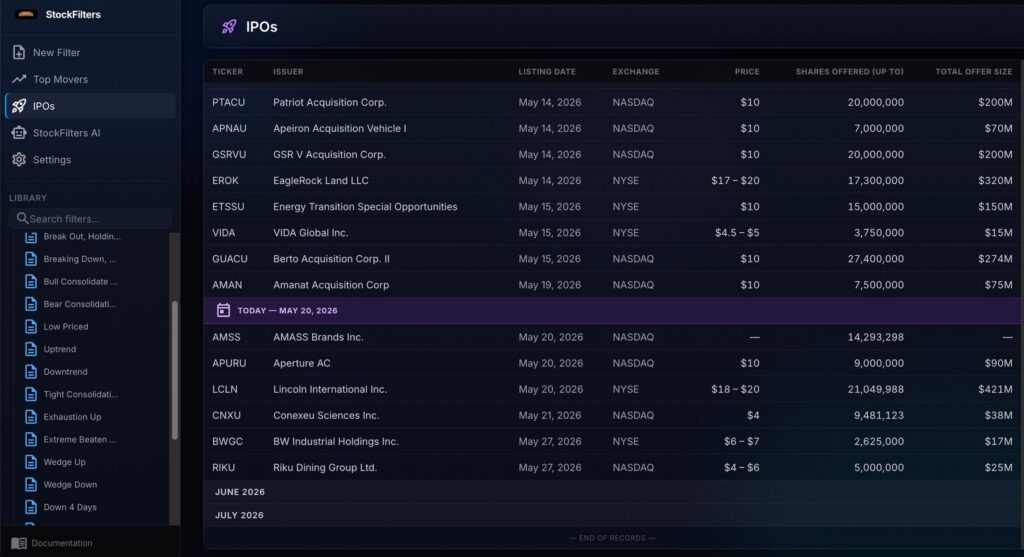Viewport: 1024px width, 557px height.
Task: Select the Downtrend filter
Action: coord(65,372)
